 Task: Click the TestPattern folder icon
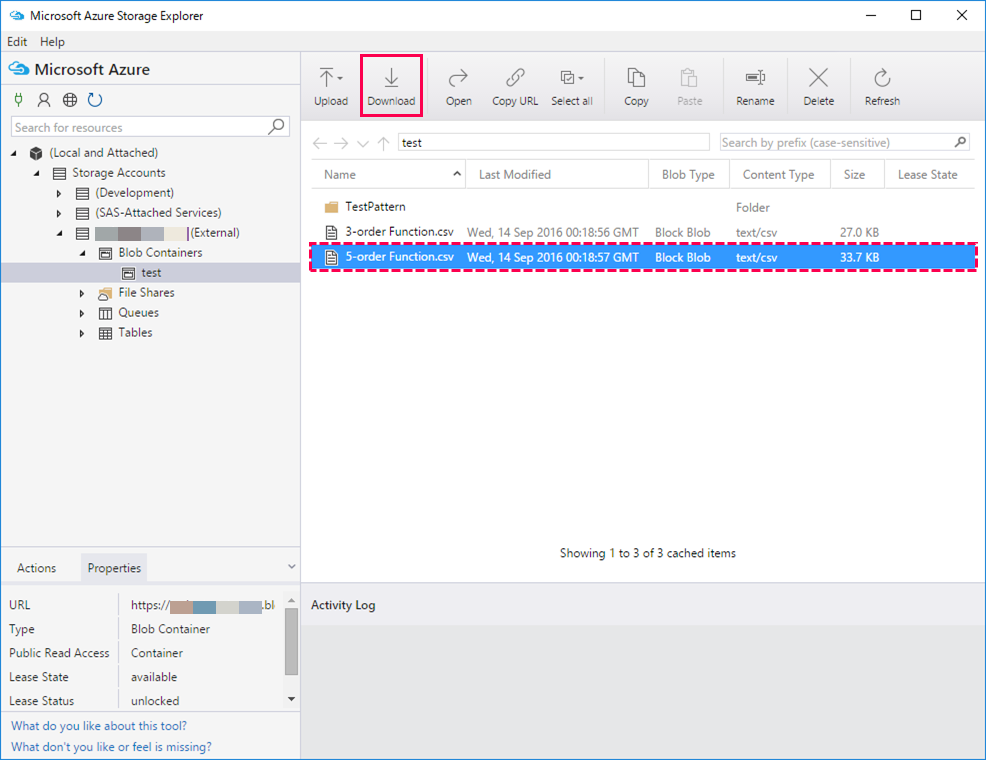point(331,207)
